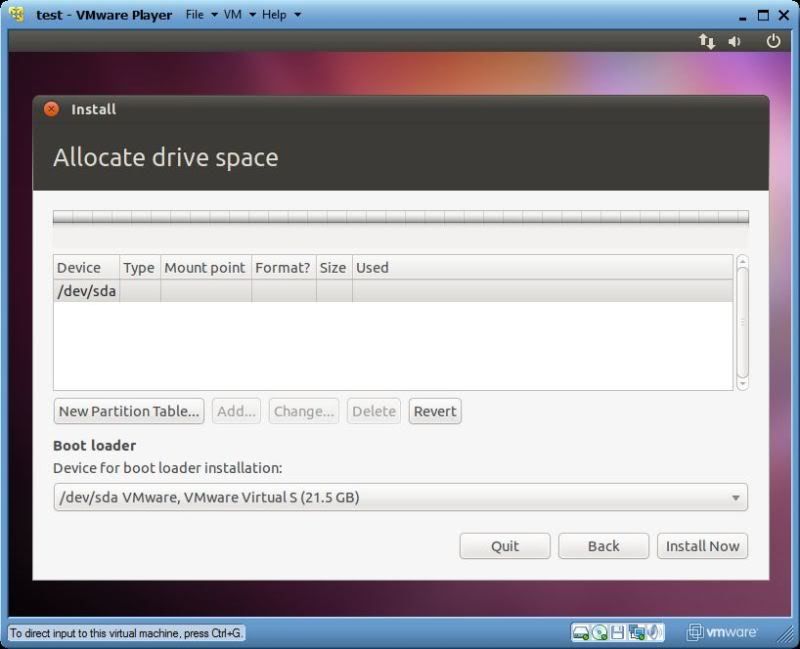Click the vmware logo in status bar
800x649 pixels.
722,632
